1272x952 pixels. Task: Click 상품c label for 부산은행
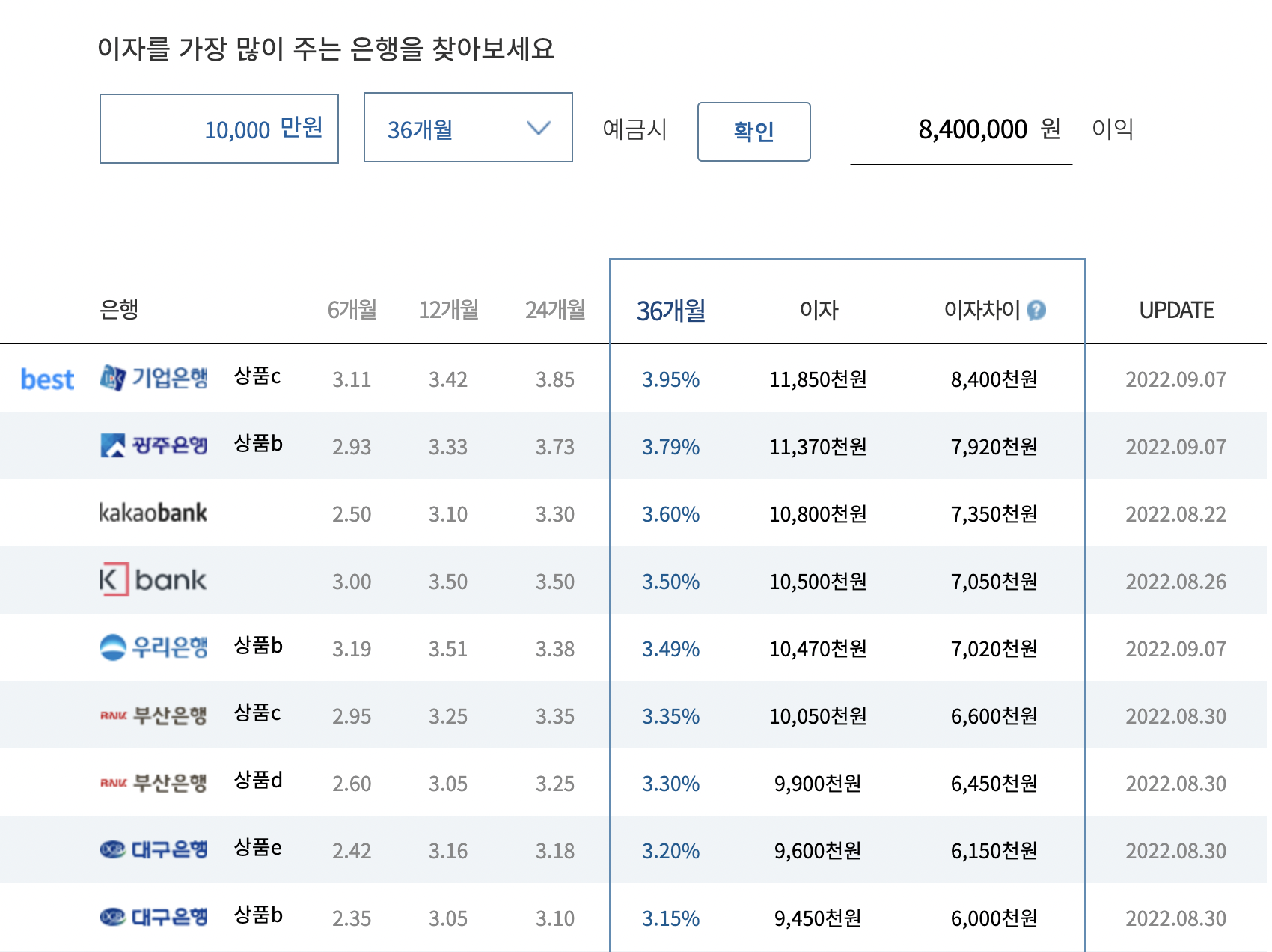pyautogui.click(x=257, y=713)
